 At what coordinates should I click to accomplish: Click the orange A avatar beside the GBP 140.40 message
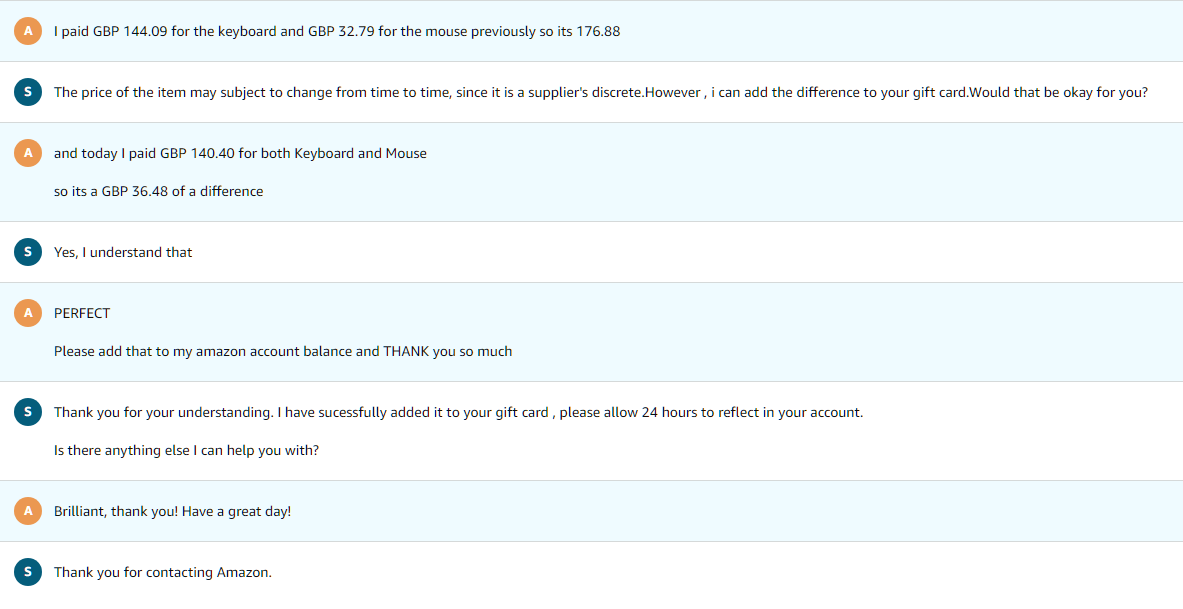[28, 153]
